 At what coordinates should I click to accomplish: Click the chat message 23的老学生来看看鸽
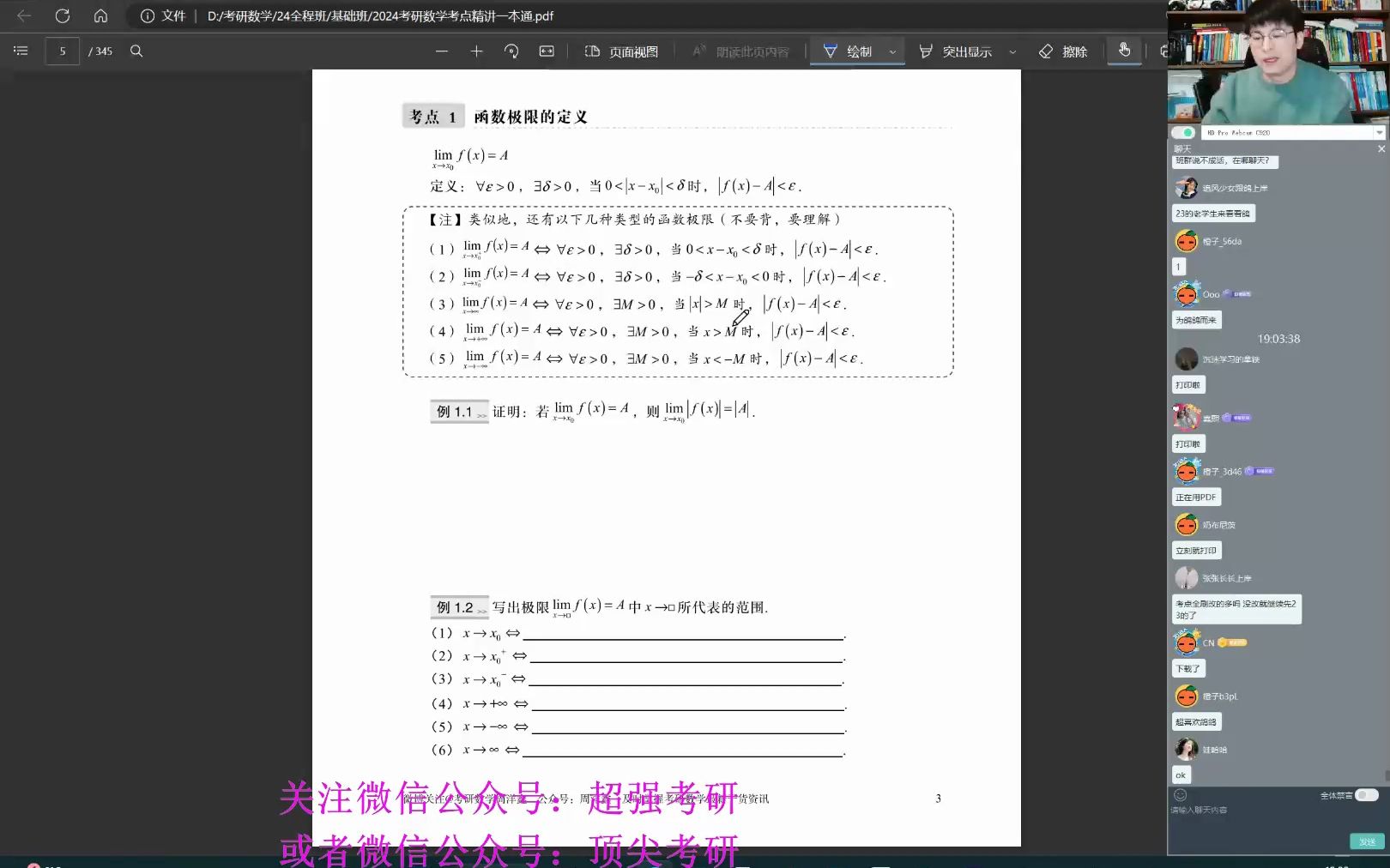[x=1213, y=214]
